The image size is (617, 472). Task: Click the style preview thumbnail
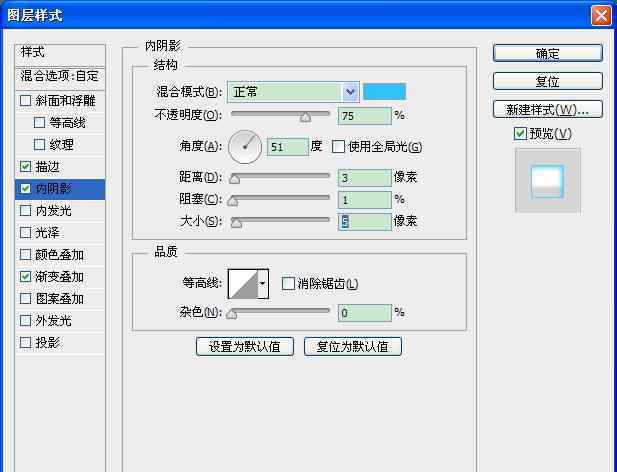[x=548, y=181]
